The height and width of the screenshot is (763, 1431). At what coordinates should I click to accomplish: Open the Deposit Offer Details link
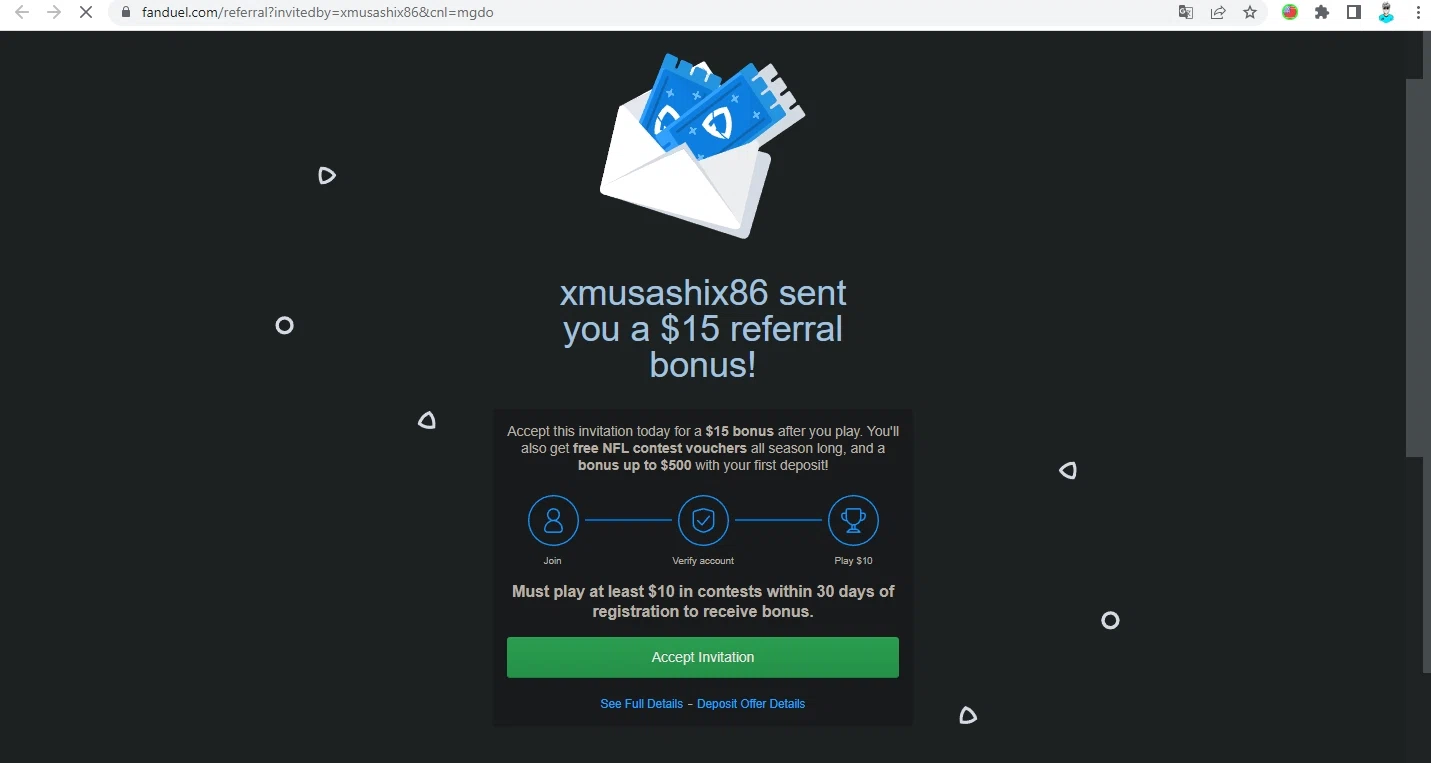tap(751, 704)
